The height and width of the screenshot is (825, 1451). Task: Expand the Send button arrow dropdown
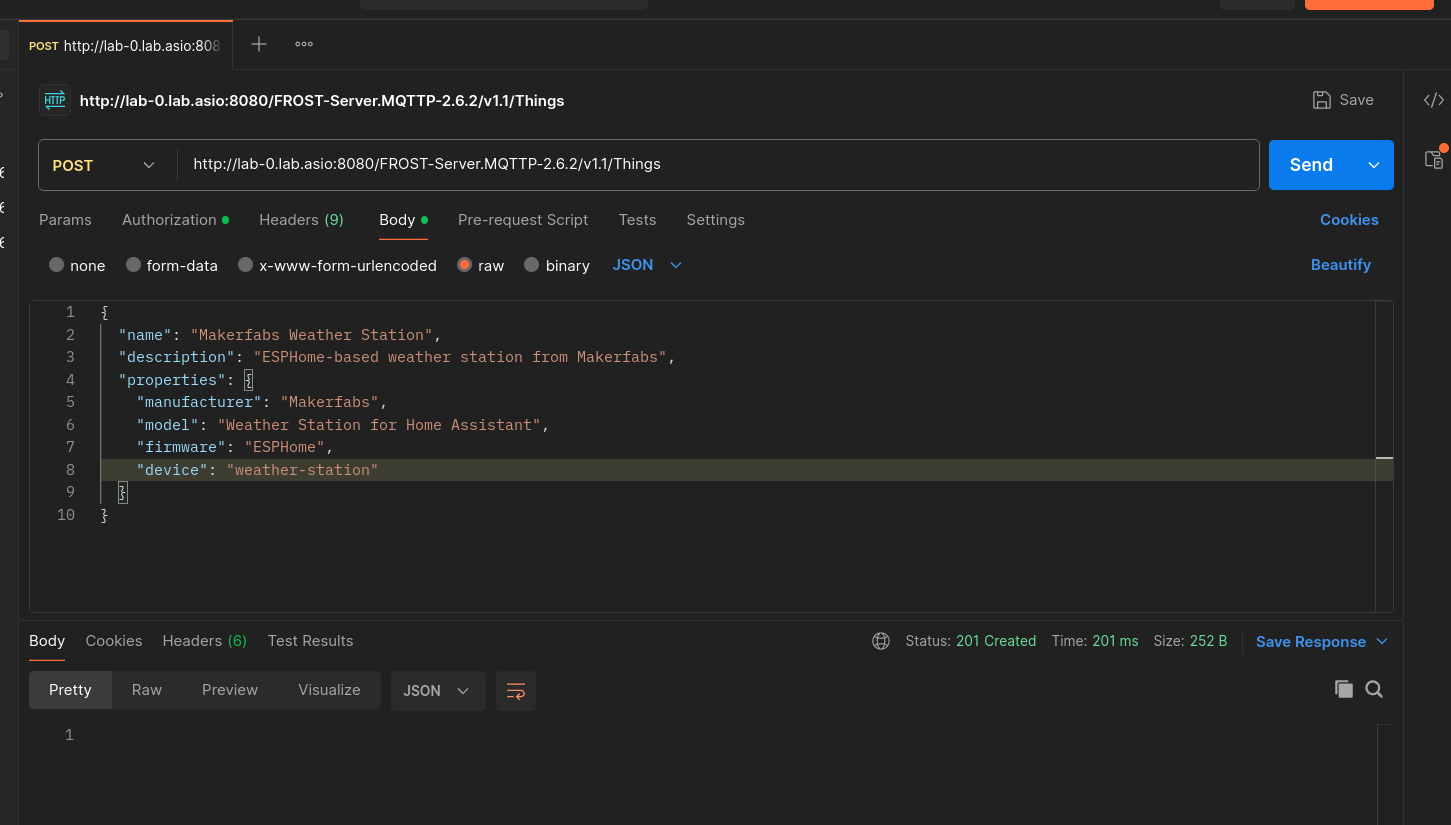(1374, 165)
